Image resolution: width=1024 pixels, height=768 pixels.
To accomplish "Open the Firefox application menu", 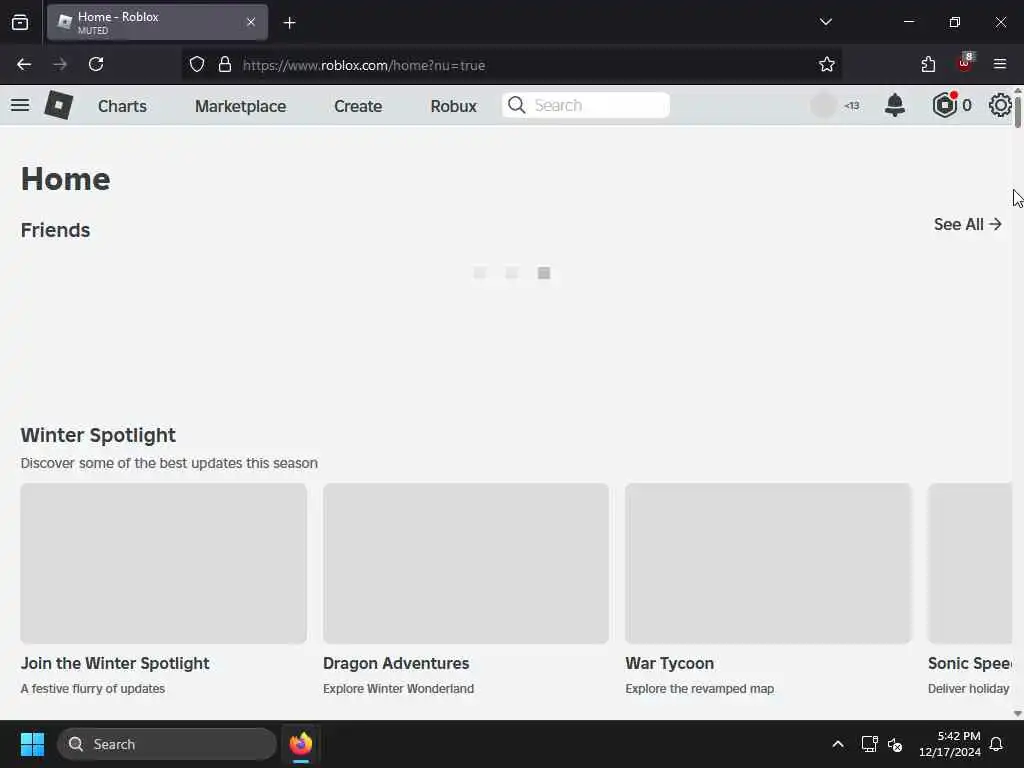I will [x=1000, y=65].
